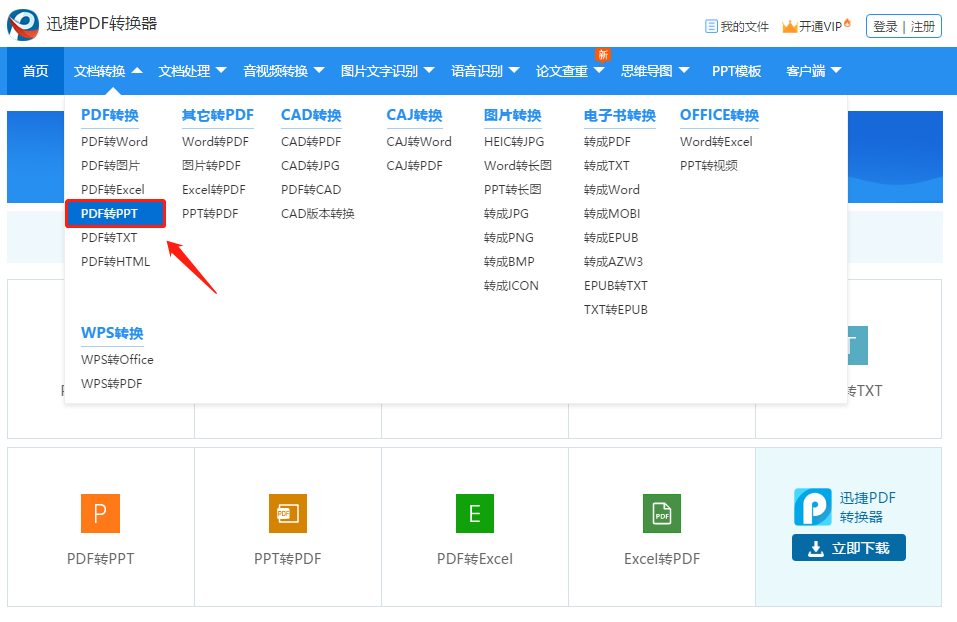Go to 首页 tab
957x622 pixels.
click(35, 71)
